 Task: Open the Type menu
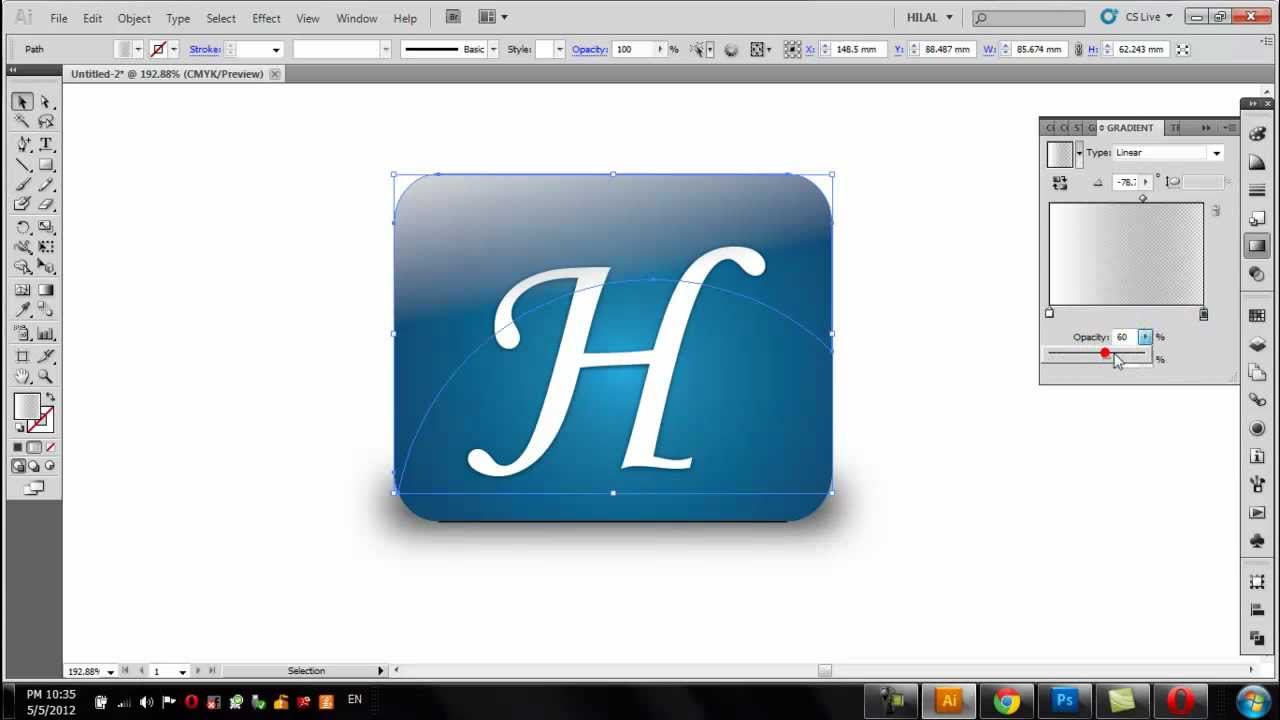pos(178,18)
